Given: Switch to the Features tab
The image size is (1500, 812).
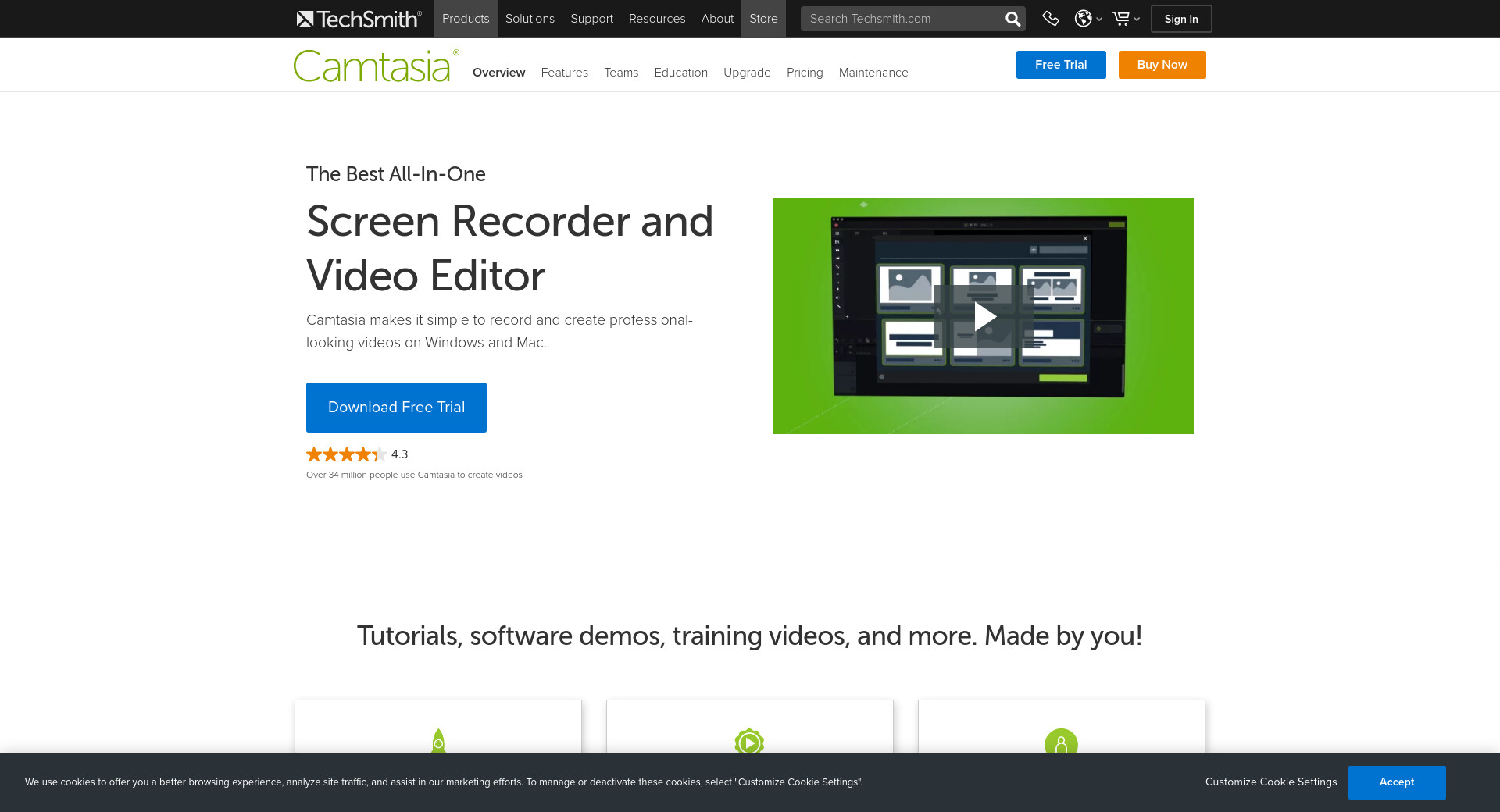Looking at the screenshot, I should click(x=564, y=73).
